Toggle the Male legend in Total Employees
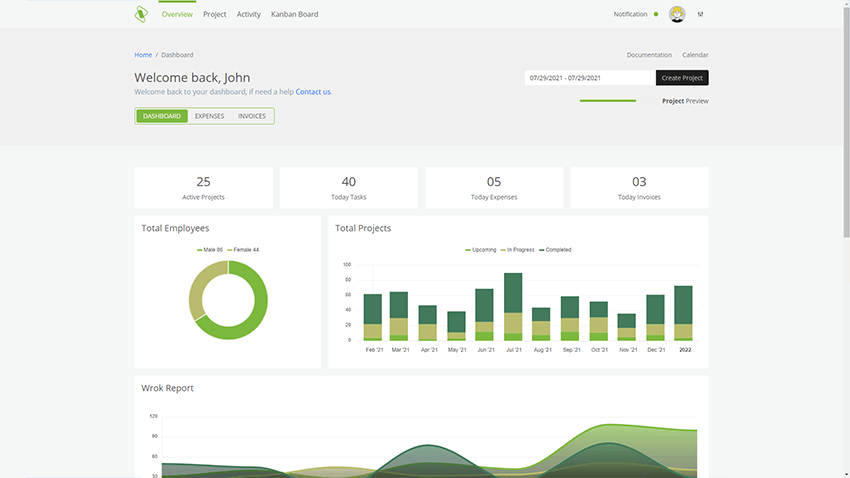 [x=210, y=249]
